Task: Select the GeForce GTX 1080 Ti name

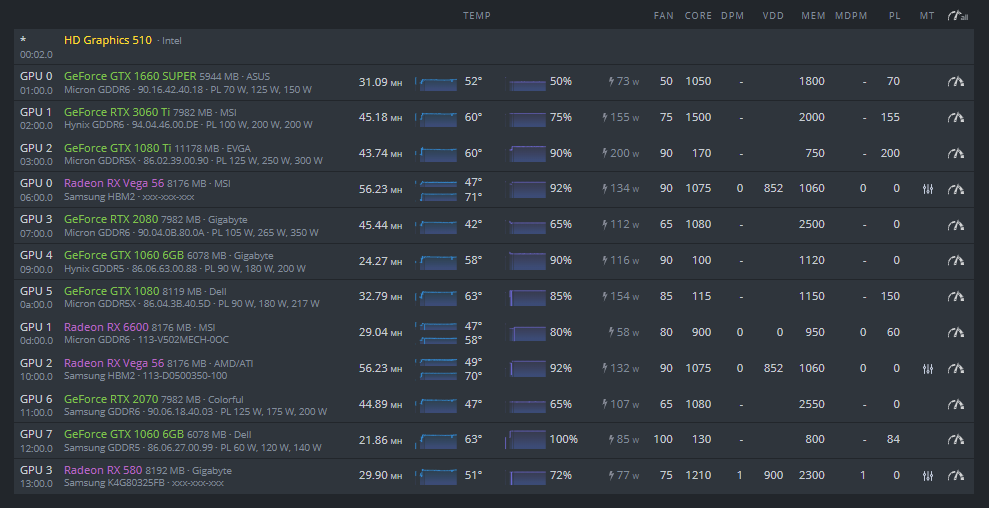Action: tap(117, 148)
